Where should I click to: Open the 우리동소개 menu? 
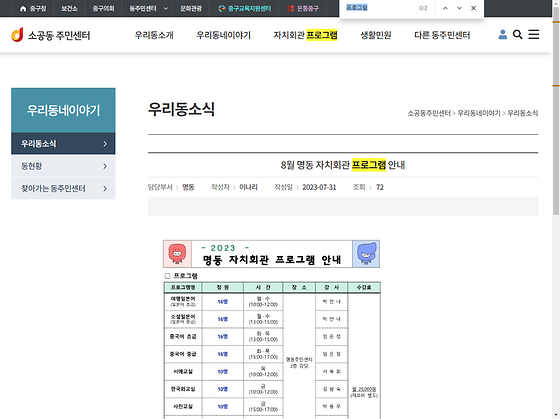[154, 35]
